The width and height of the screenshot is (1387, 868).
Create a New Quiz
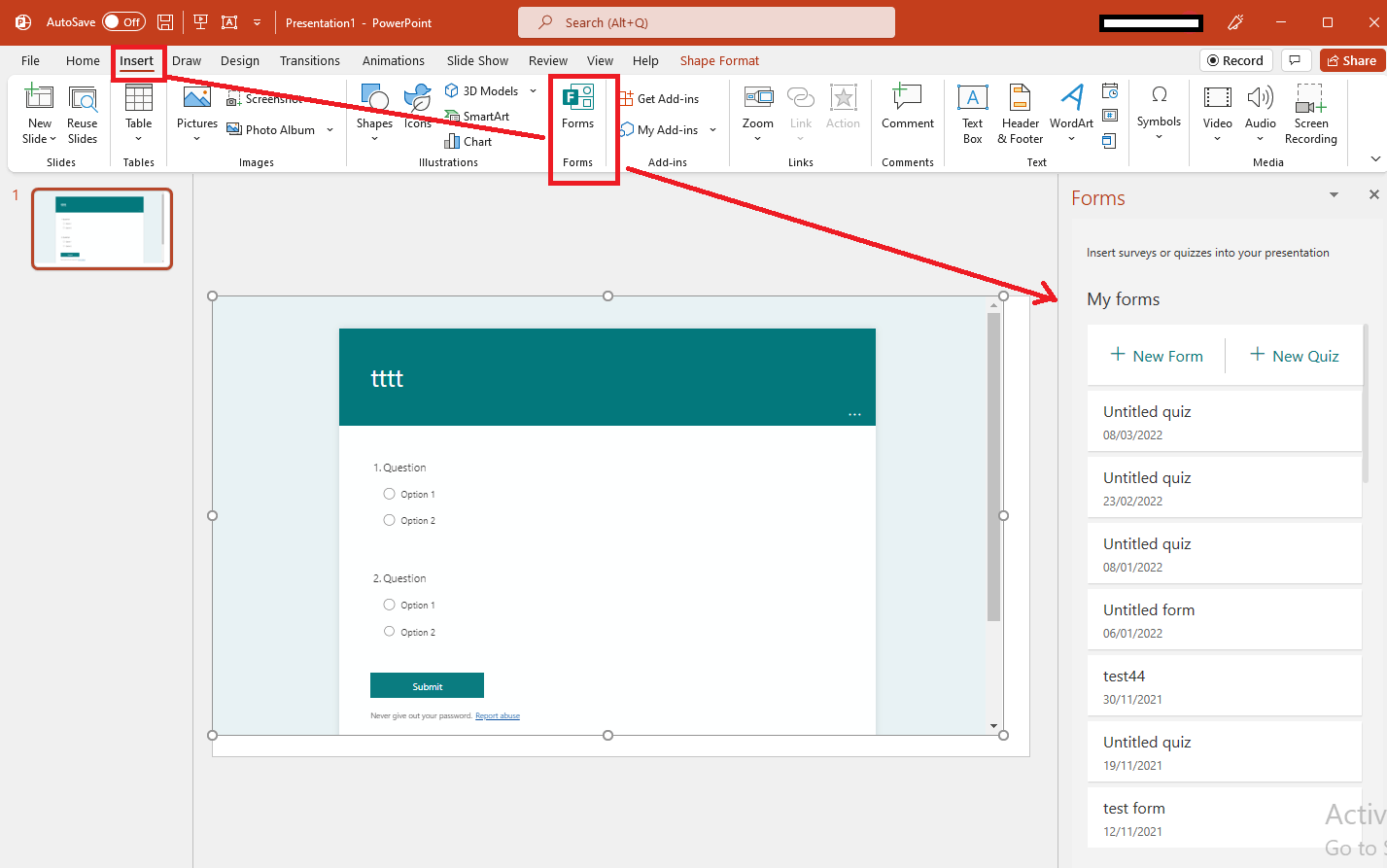click(1295, 356)
